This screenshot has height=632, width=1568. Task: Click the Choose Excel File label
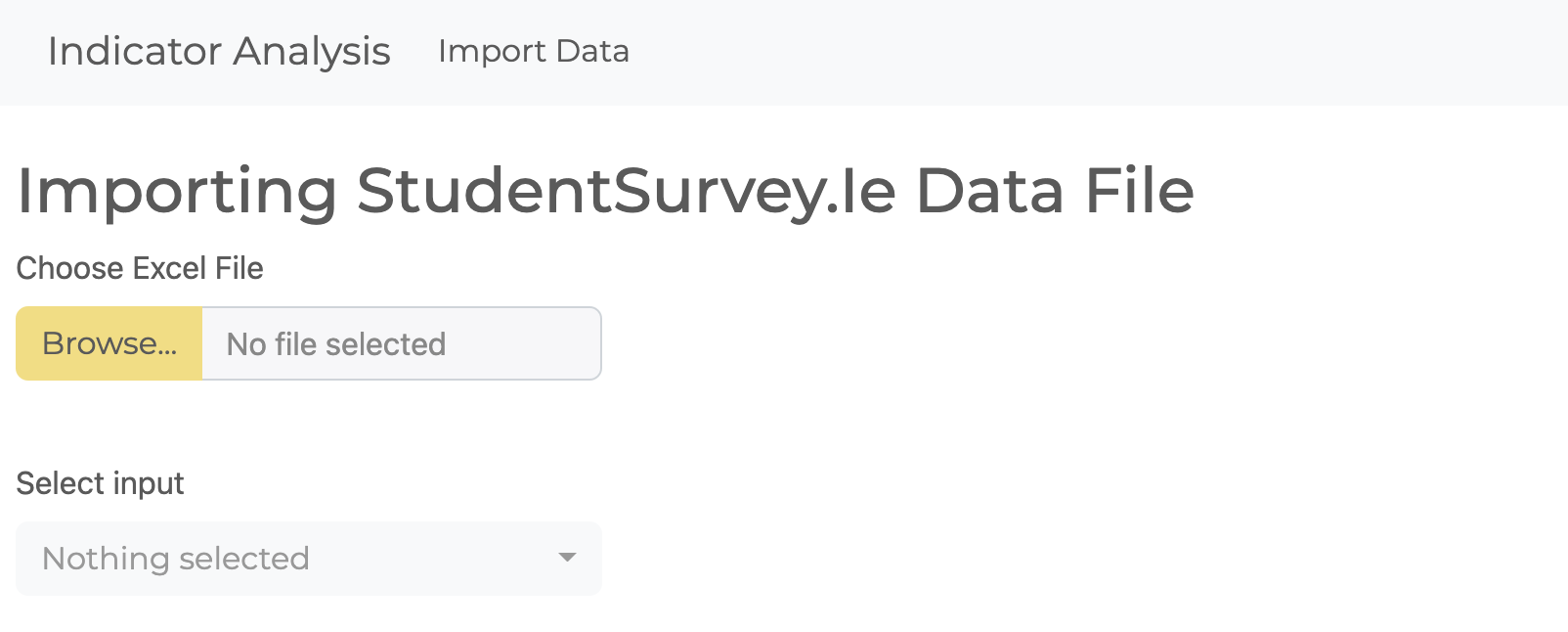138,267
